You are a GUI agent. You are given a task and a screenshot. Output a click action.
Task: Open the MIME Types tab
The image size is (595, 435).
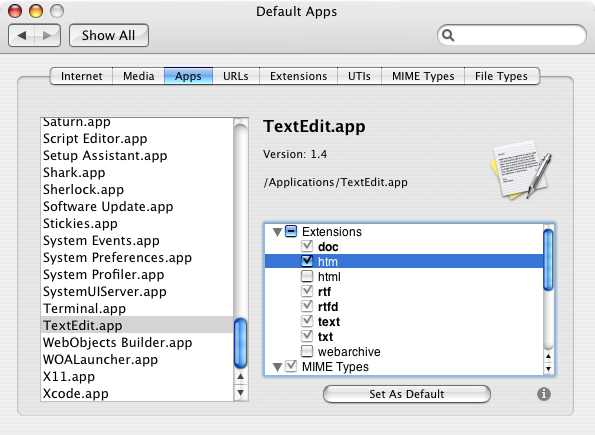[423, 76]
